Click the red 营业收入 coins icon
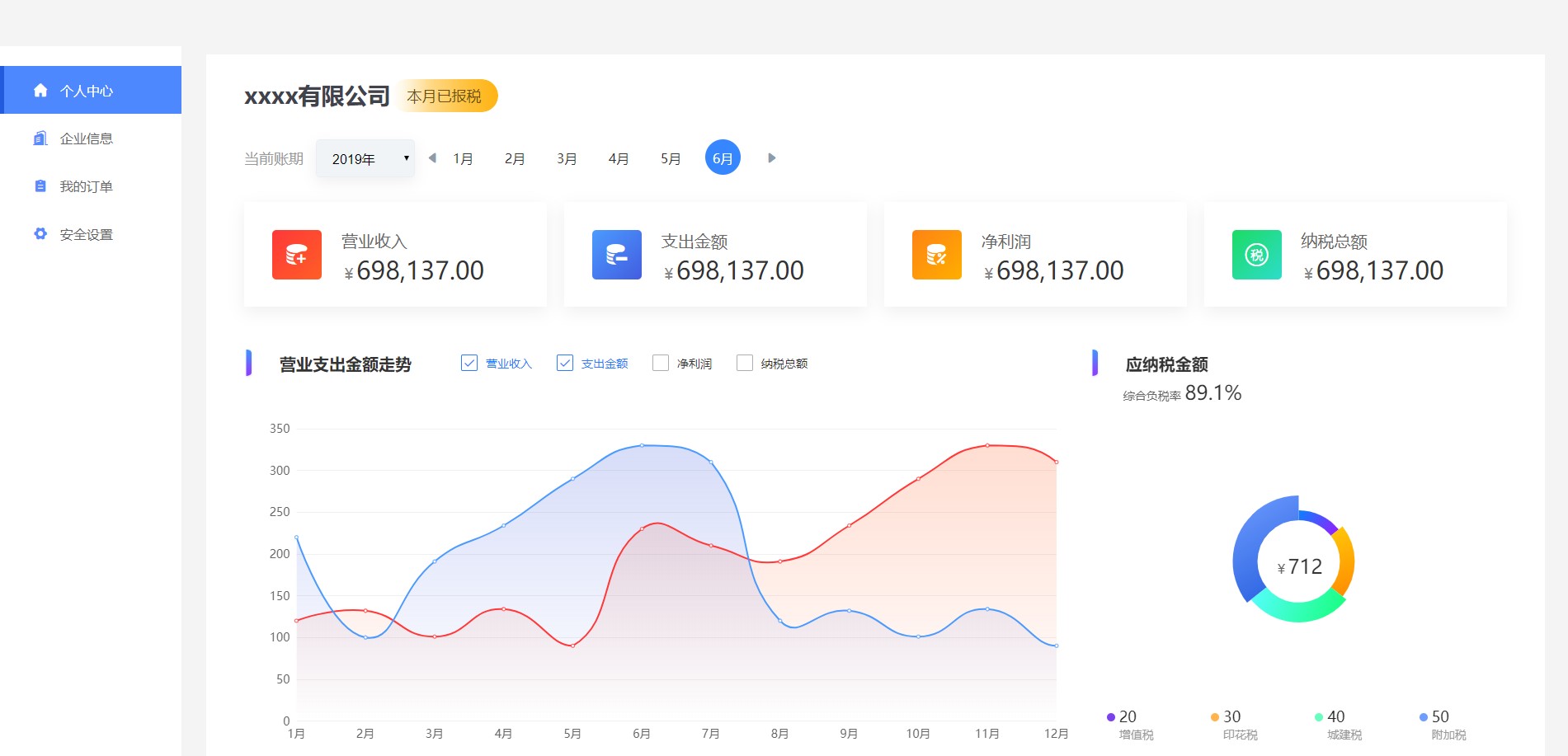The width and height of the screenshot is (1568, 756). (x=297, y=255)
